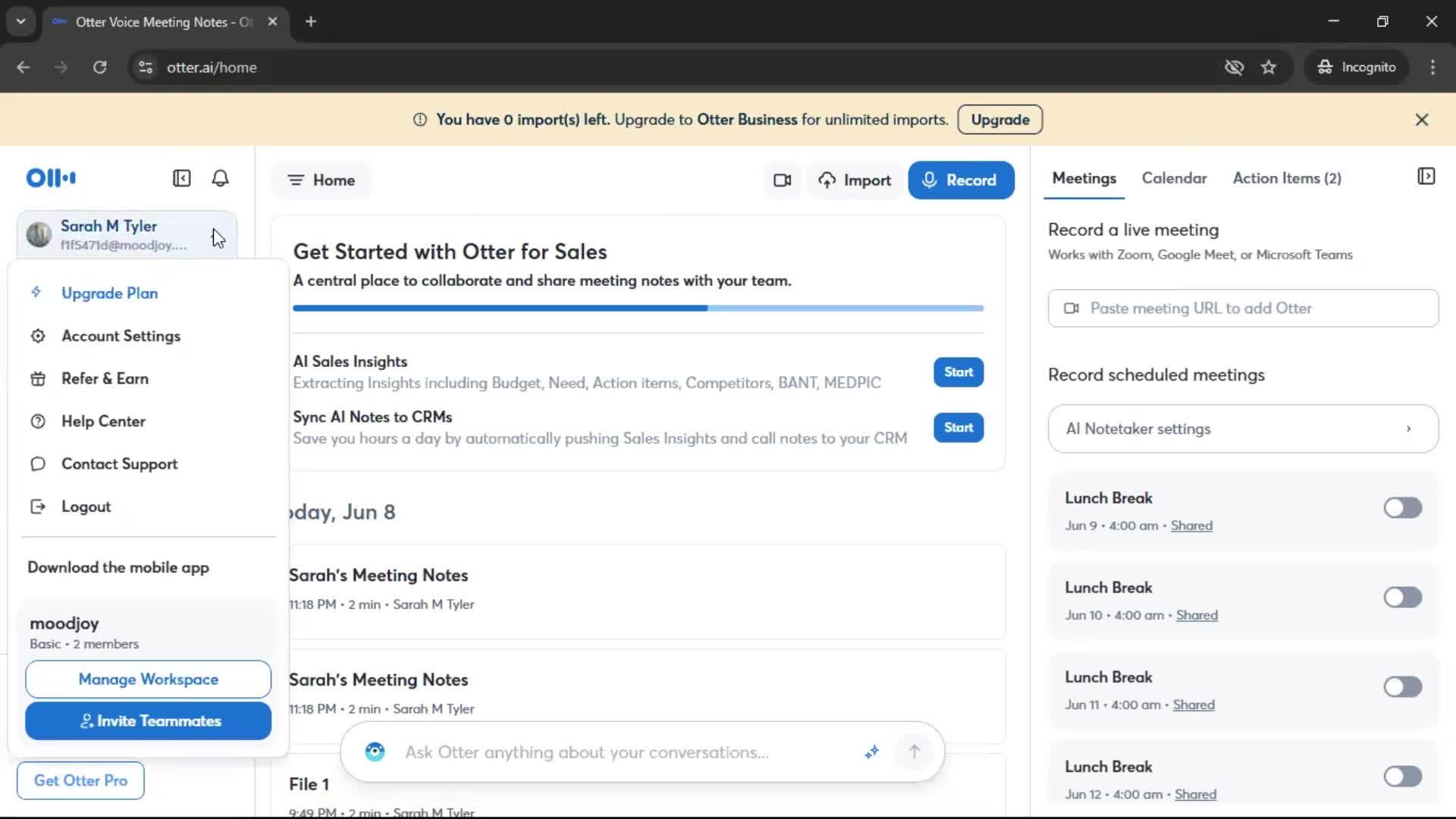Click the Get Started progress bar
This screenshot has width=1456, height=819.
(638, 309)
